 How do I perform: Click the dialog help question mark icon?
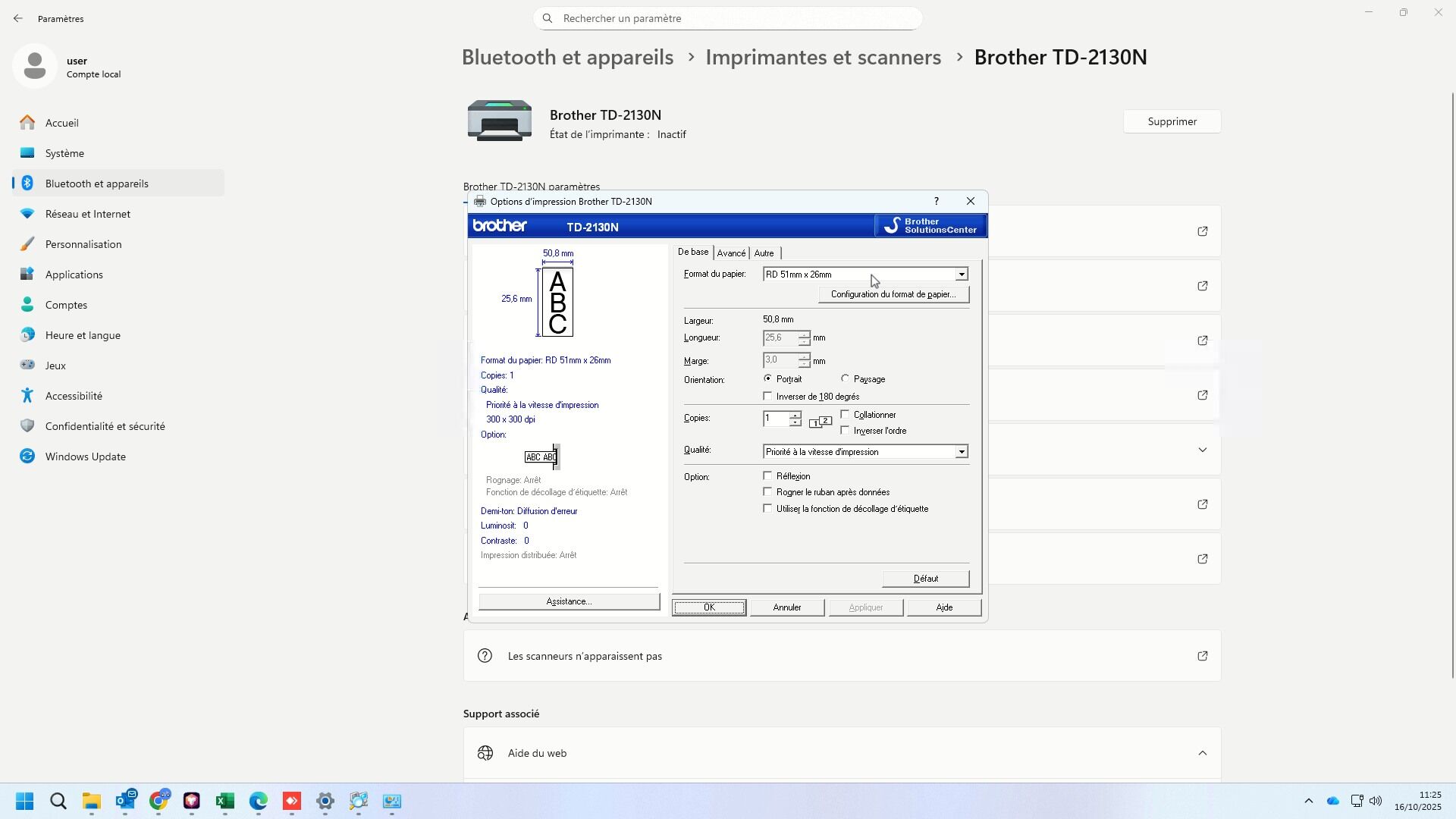coord(936,201)
